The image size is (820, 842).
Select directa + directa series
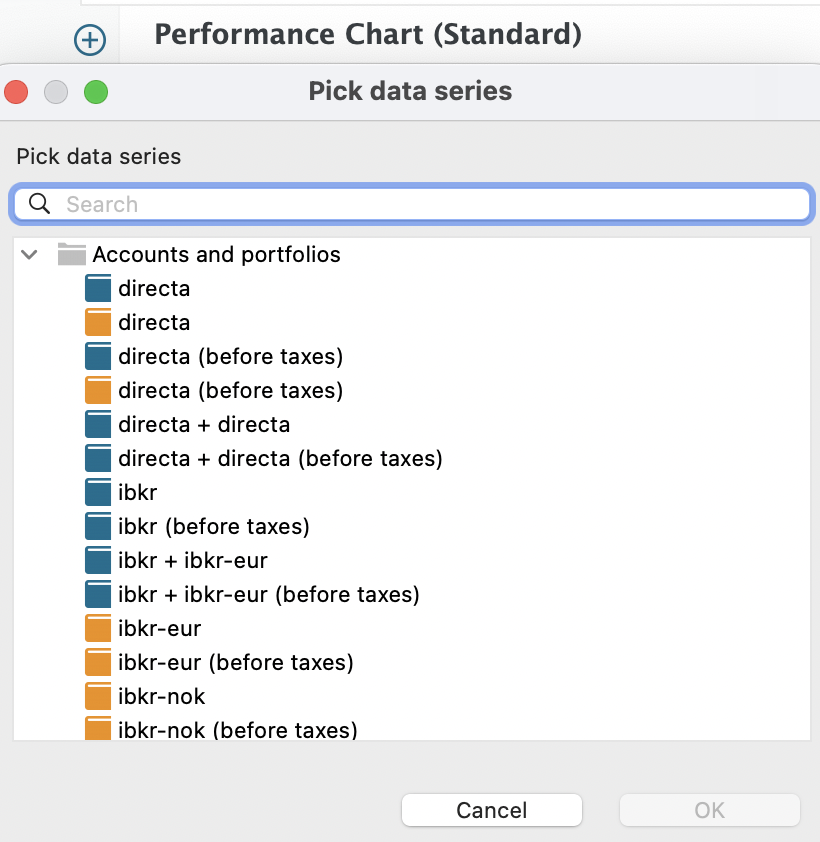click(204, 425)
